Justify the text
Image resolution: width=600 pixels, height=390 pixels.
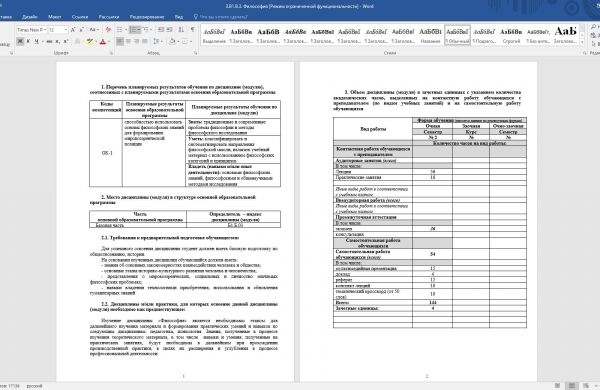pyautogui.click(x=145, y=41)
